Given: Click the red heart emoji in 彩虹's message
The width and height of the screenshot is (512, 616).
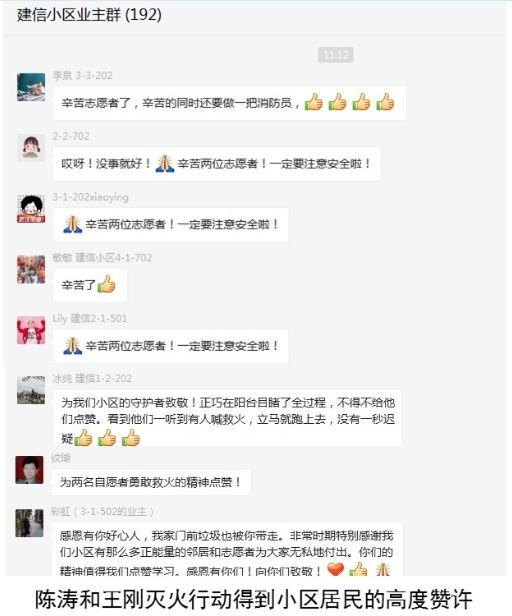Looking at the screenshot, I should tap(336, 569).
